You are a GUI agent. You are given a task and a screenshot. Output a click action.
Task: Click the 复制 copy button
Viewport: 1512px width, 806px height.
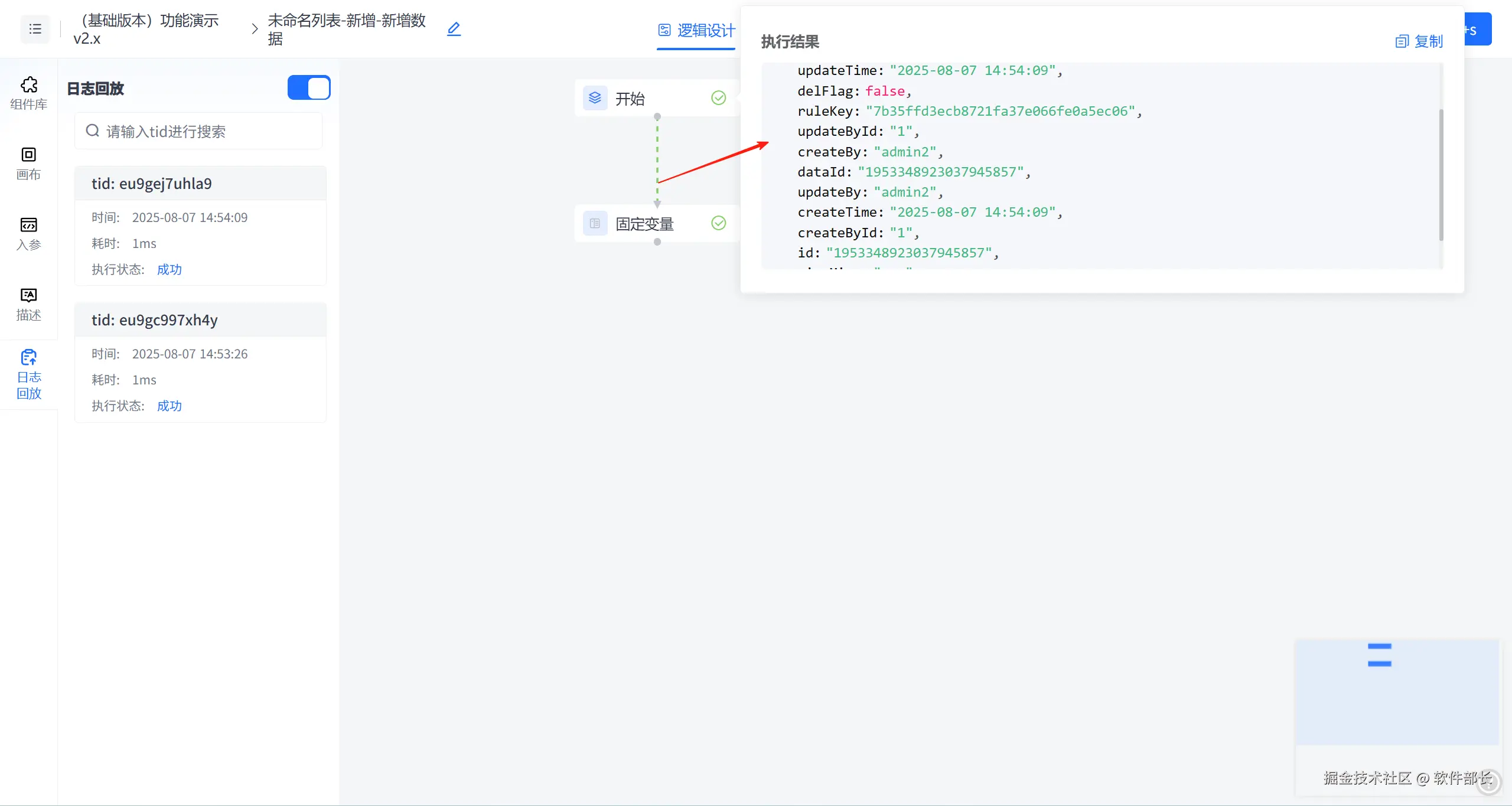(1418, 41)
